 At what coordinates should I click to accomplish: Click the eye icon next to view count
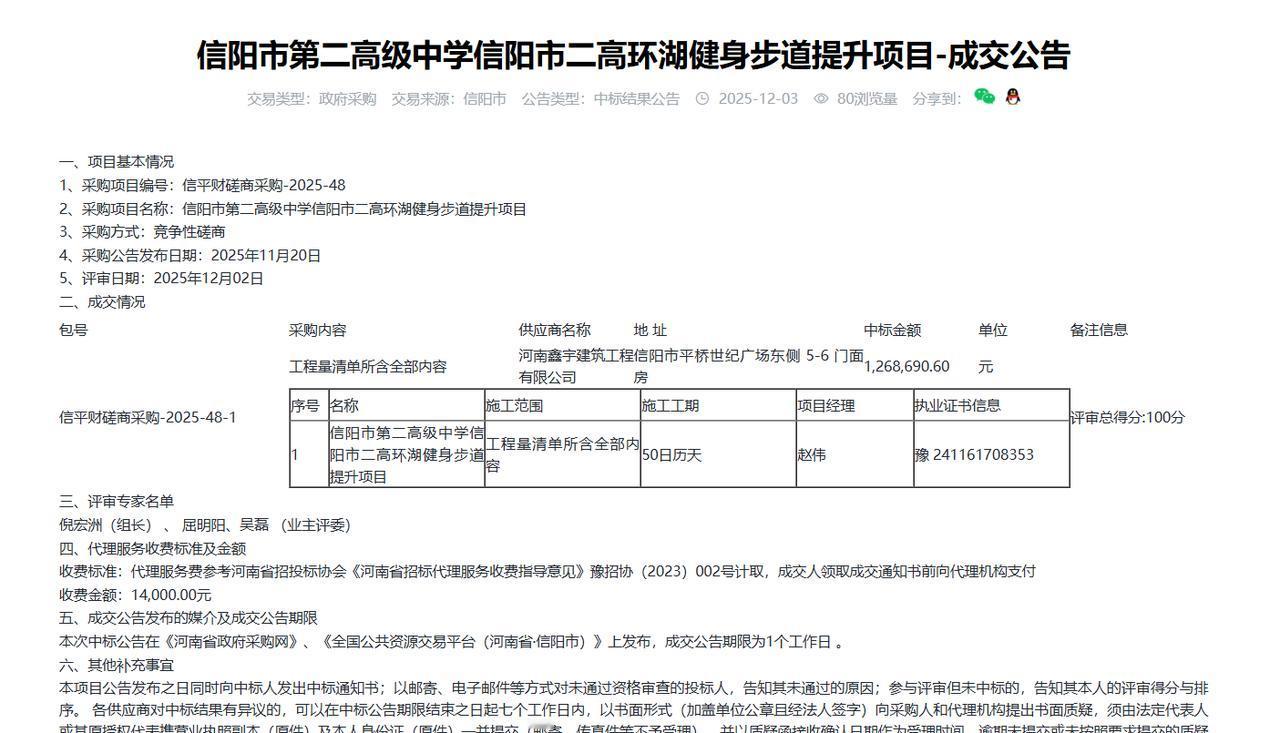click(820, 99)
